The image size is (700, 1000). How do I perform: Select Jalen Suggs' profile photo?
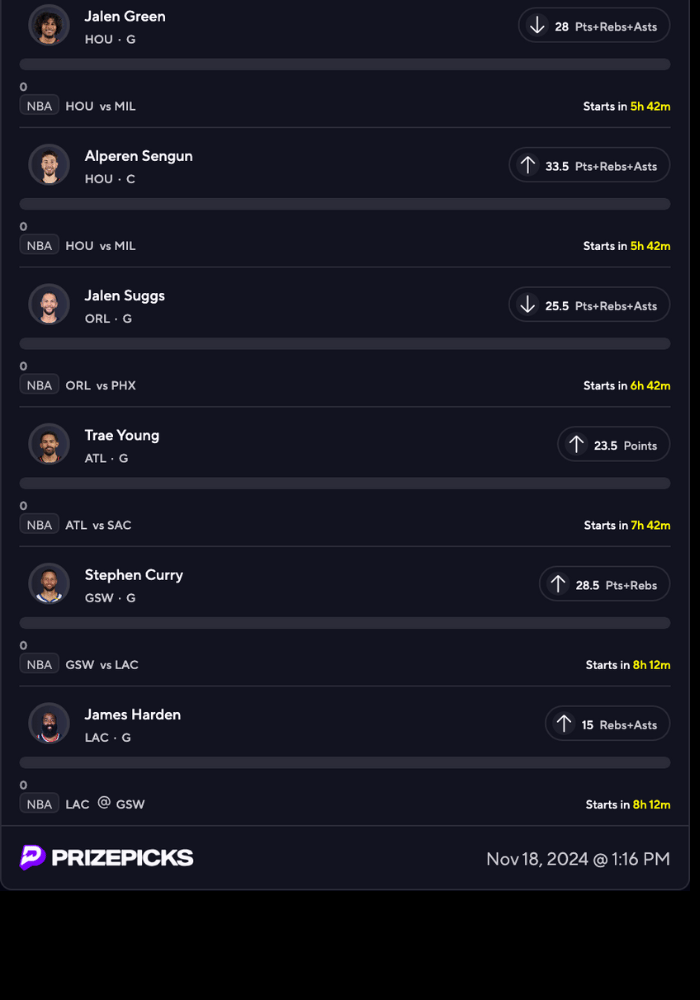(49, 304)
